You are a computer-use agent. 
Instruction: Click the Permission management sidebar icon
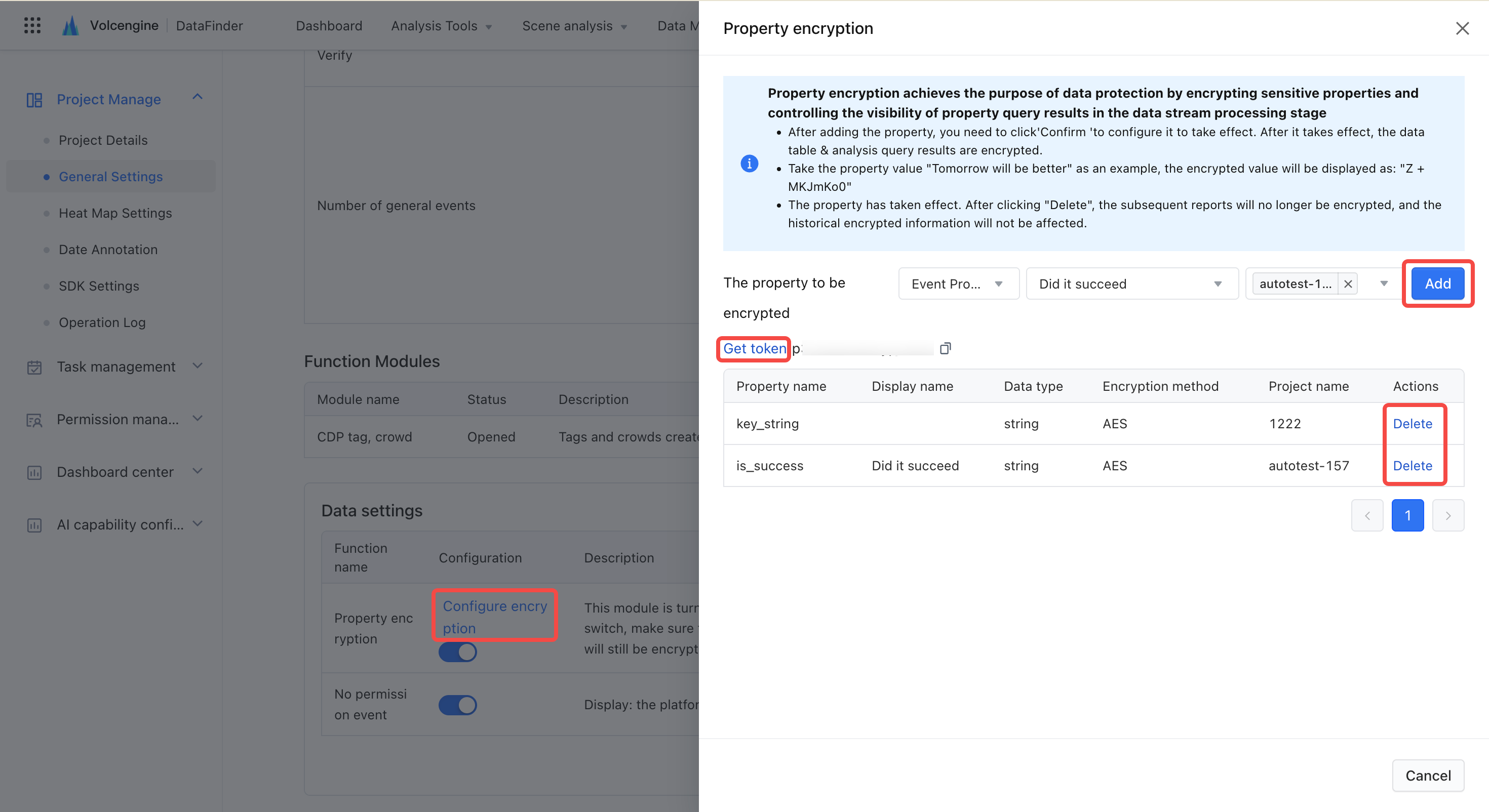tap(34, 420)
